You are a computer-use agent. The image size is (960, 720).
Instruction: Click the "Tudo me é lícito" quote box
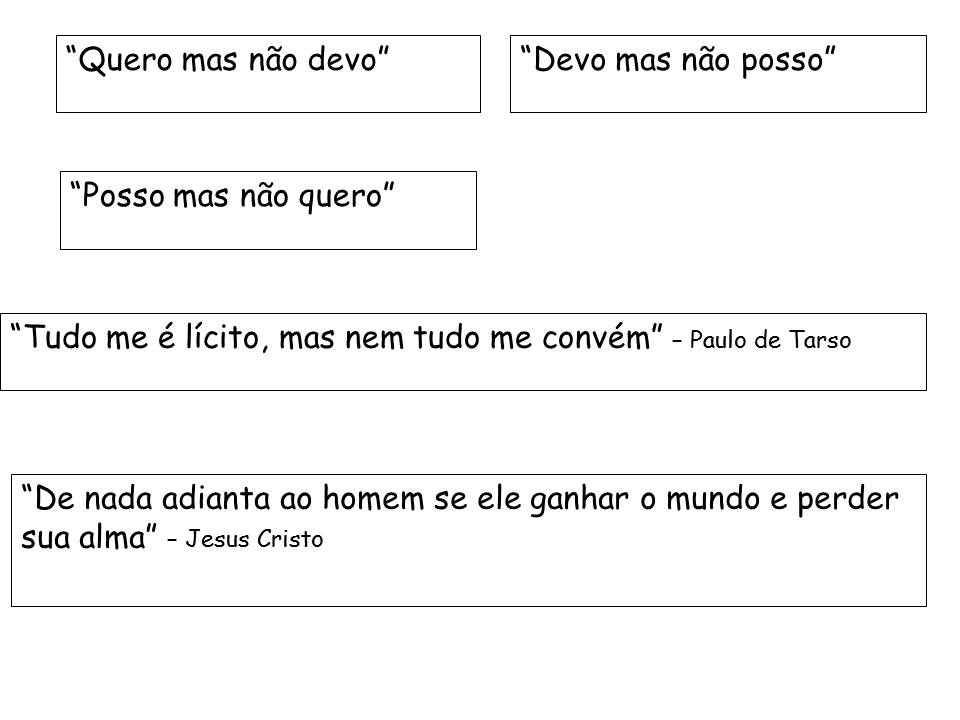[463, 352]
